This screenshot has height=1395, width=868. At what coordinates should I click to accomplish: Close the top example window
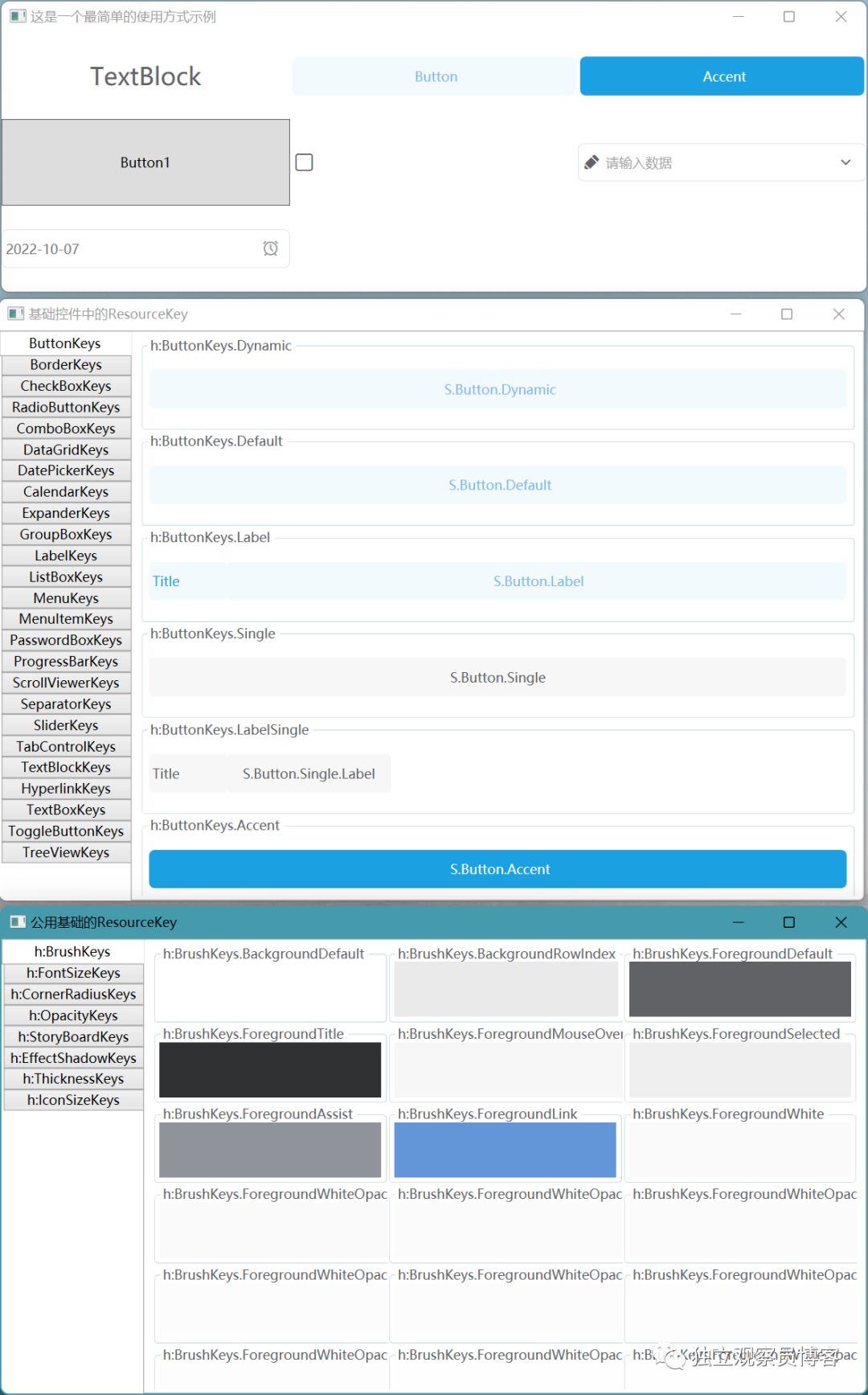point(841,17)
